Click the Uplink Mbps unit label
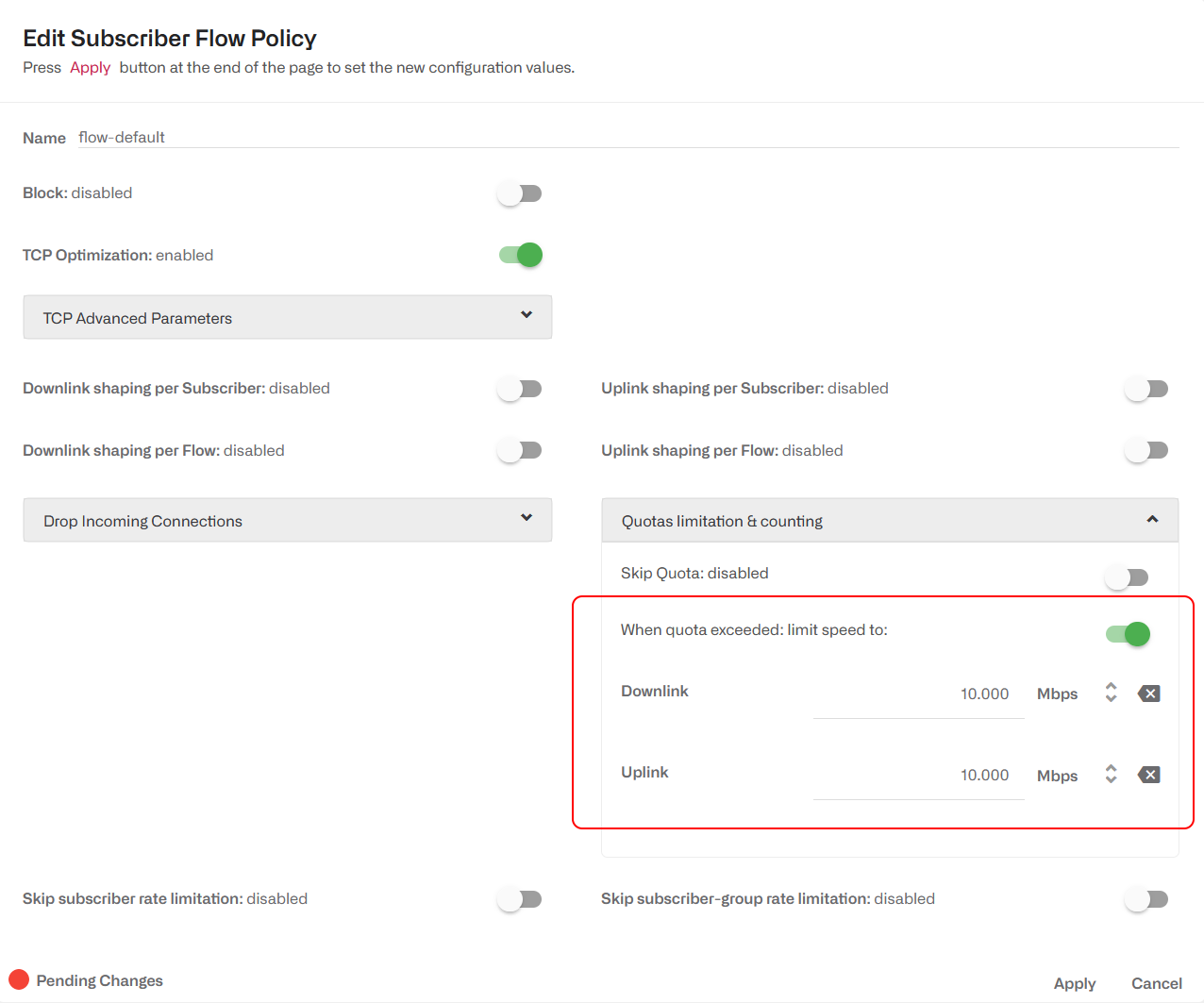 pos(1057,776)
